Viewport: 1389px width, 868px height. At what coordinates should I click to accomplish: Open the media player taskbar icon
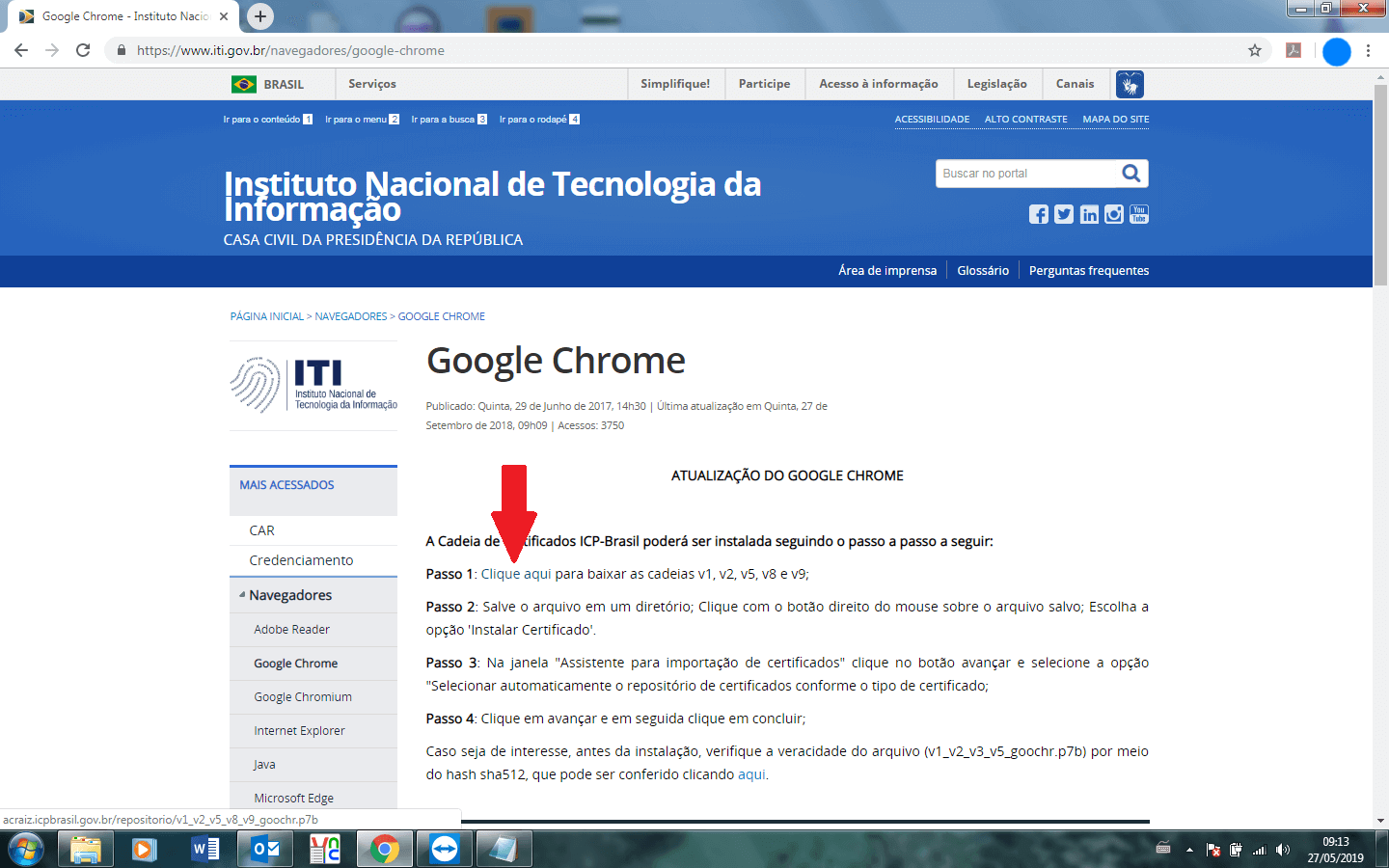(145, 850)
